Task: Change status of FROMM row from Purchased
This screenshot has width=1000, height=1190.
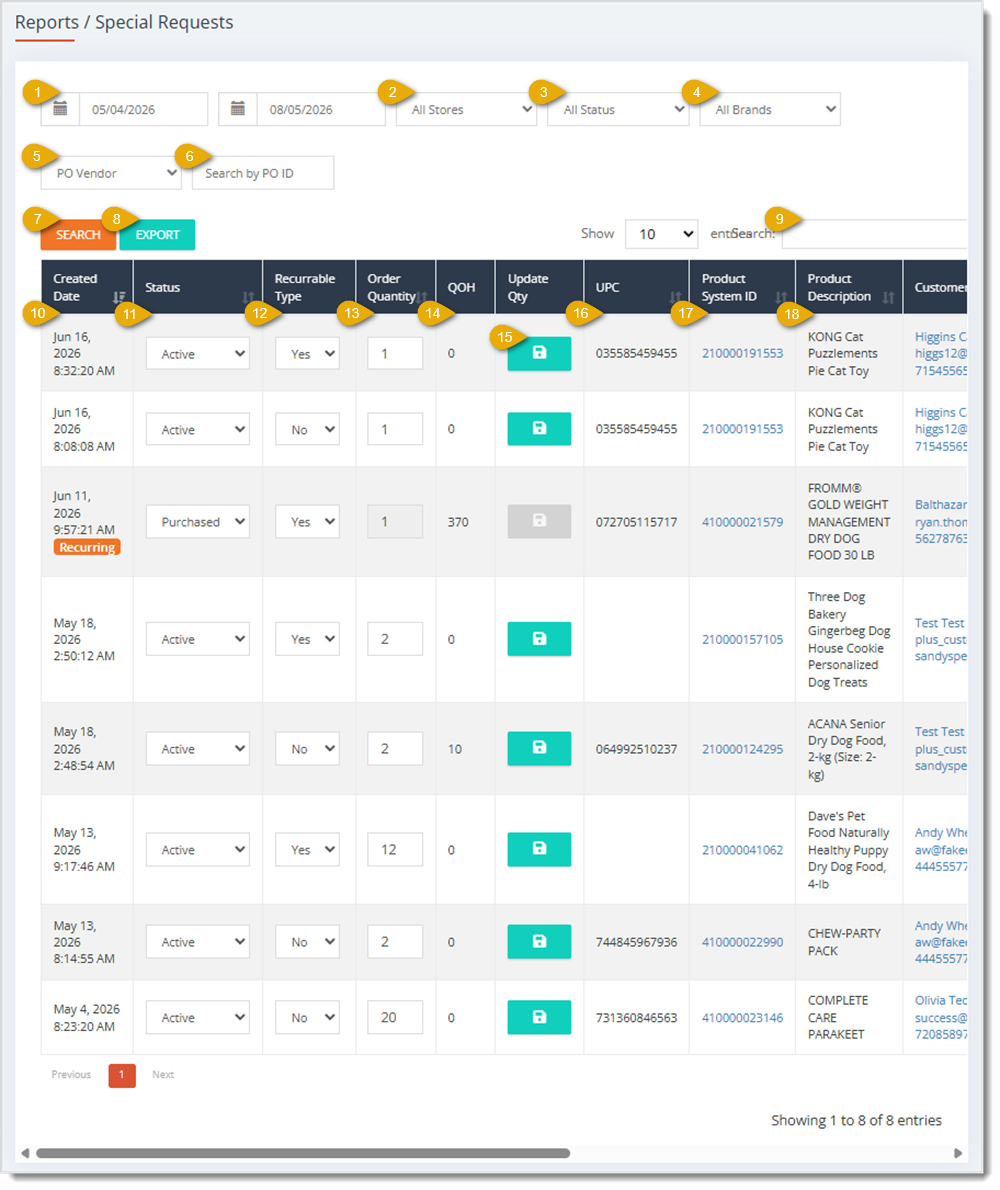Action: [197, 521]
